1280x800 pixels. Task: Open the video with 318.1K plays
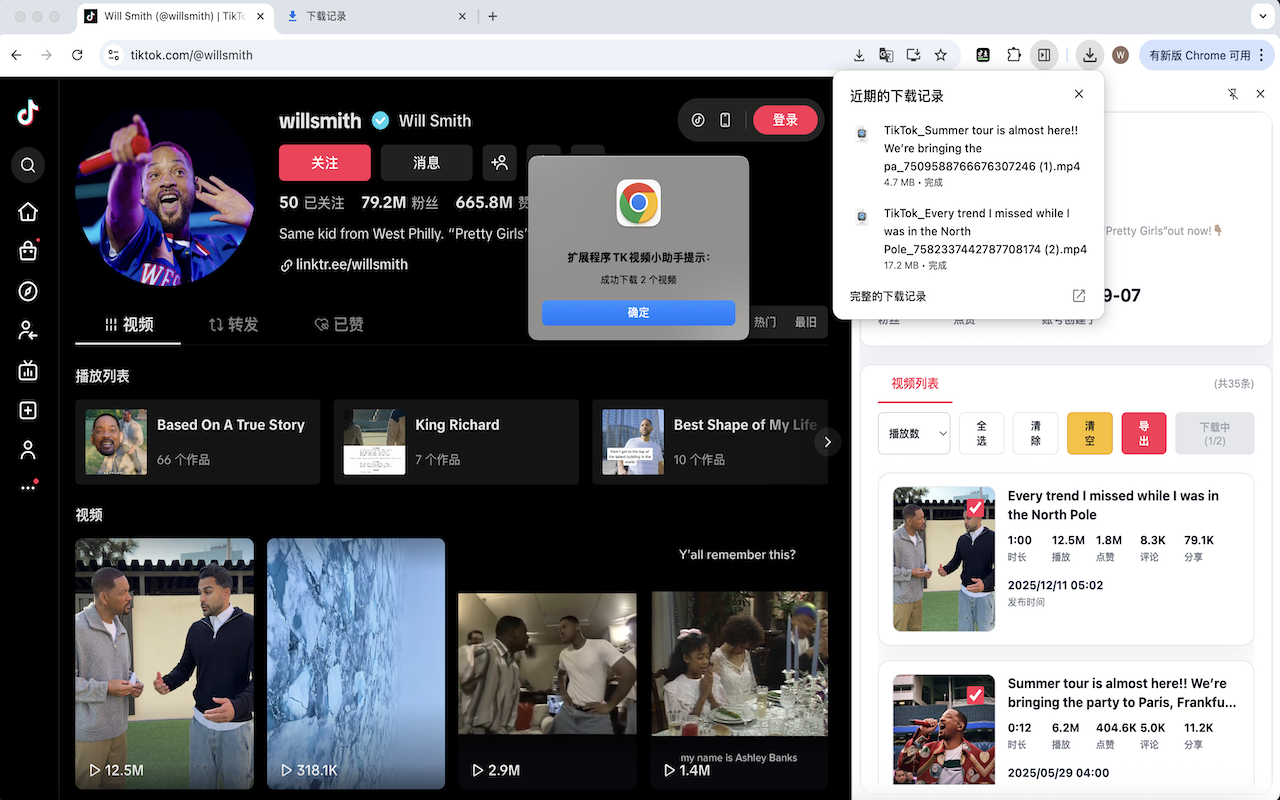(356, 664)
